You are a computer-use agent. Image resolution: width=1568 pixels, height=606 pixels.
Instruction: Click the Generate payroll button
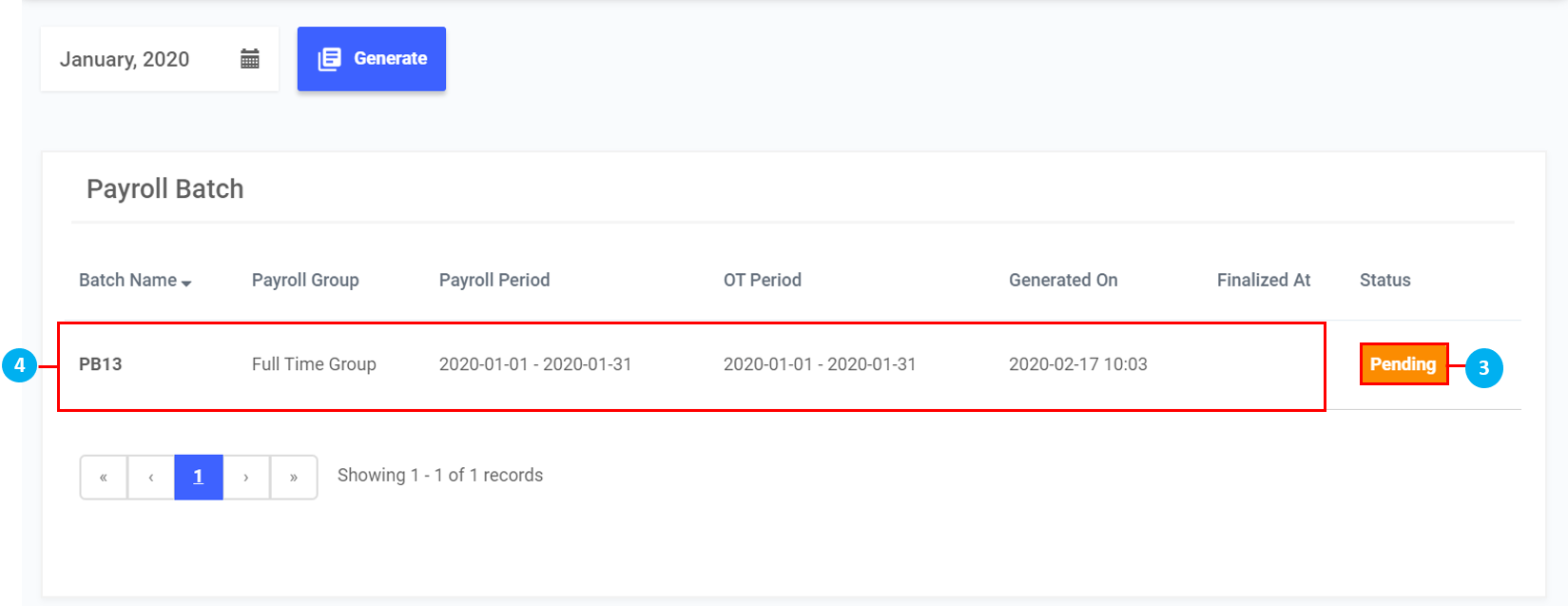pyautogui.click(x=372, y=59)
